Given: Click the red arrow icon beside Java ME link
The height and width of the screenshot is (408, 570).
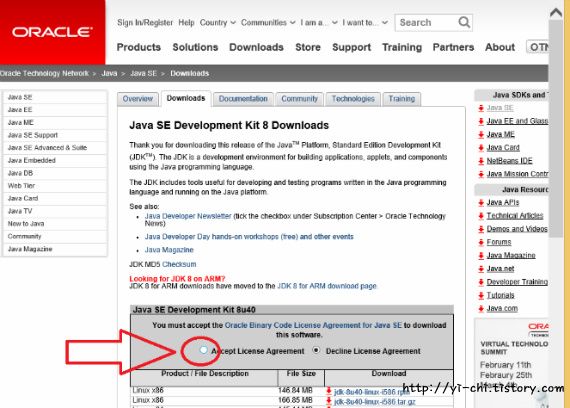Looking at the screenshot, I should tap(481, 135).
